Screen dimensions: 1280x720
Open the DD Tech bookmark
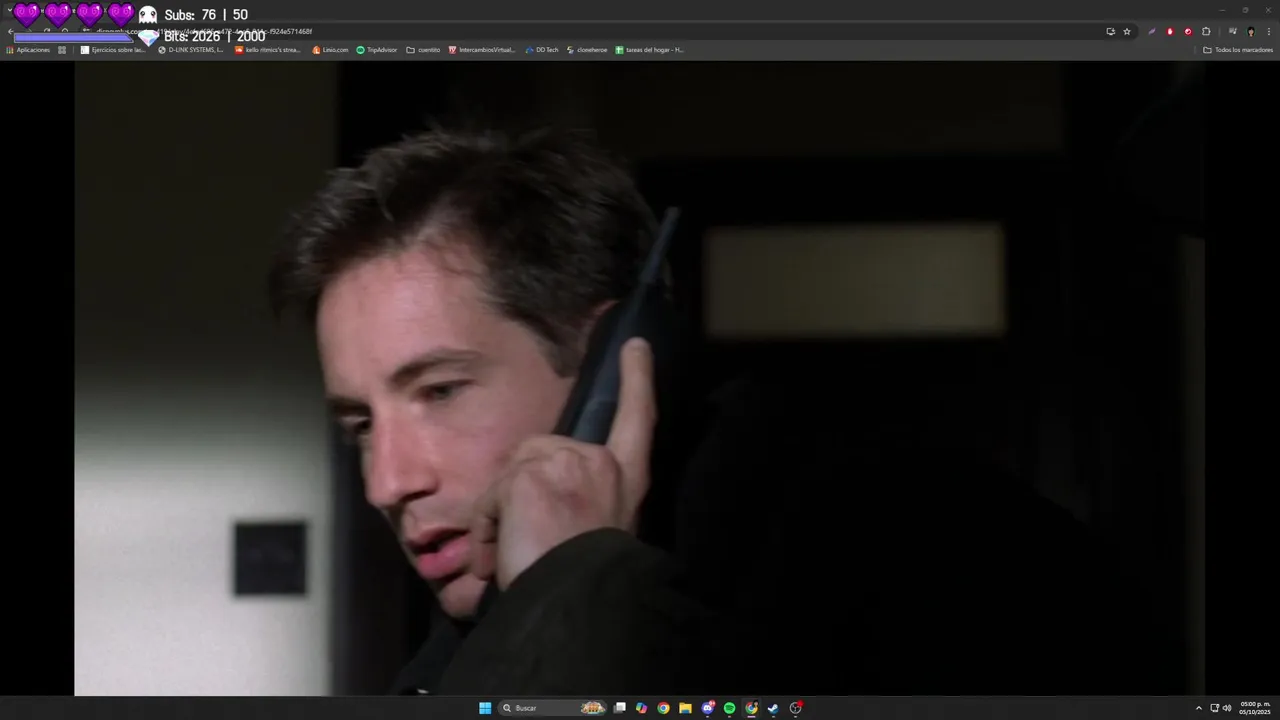click(542, 50)
